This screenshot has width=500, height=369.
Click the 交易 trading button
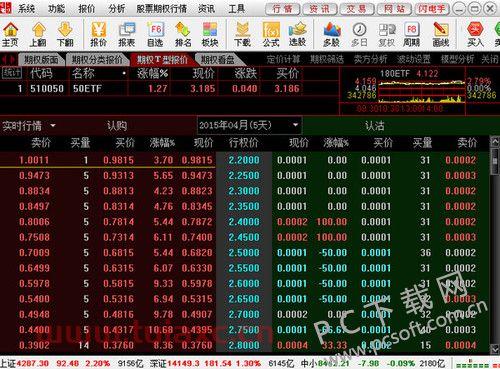coord(357,9)
